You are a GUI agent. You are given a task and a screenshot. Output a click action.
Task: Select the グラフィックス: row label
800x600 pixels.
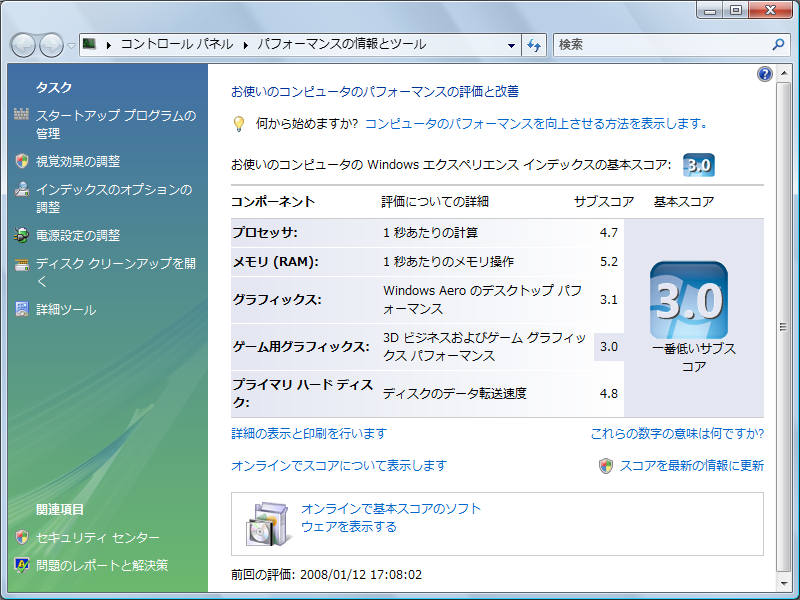click(x=277, y=299)
